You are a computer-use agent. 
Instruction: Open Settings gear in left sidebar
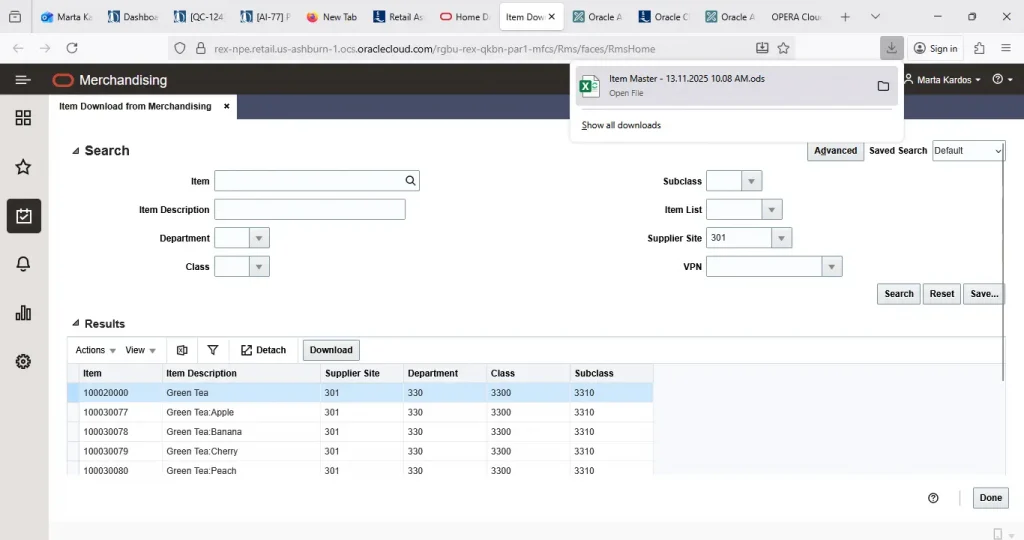24,361
